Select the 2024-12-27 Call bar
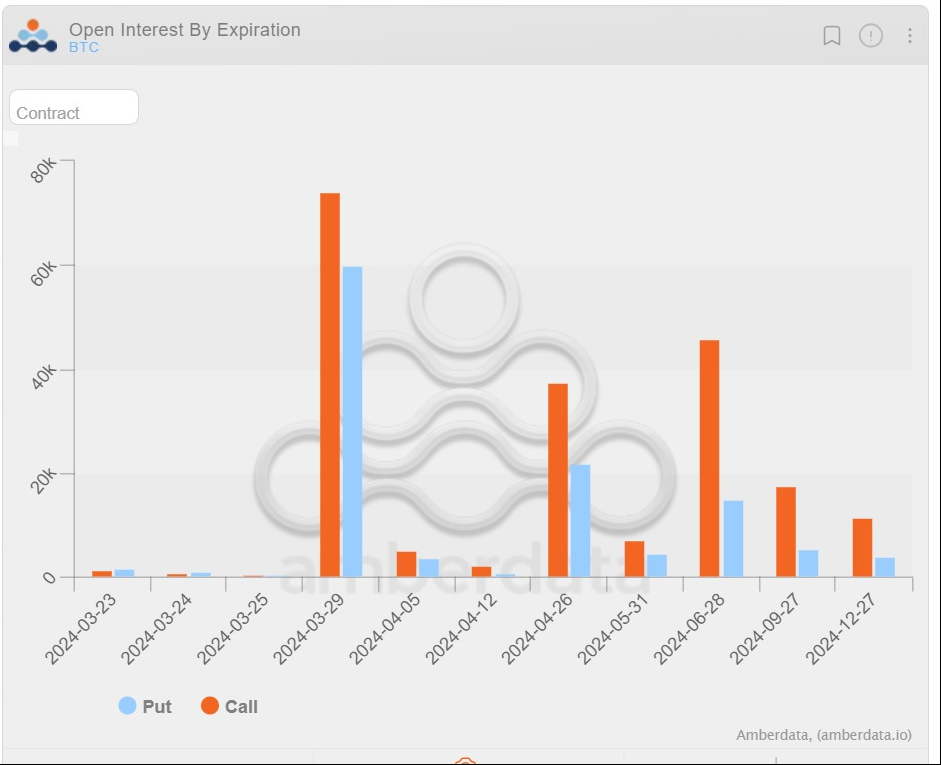The width and height of the screenshot is (941, 765). point(862,547)
